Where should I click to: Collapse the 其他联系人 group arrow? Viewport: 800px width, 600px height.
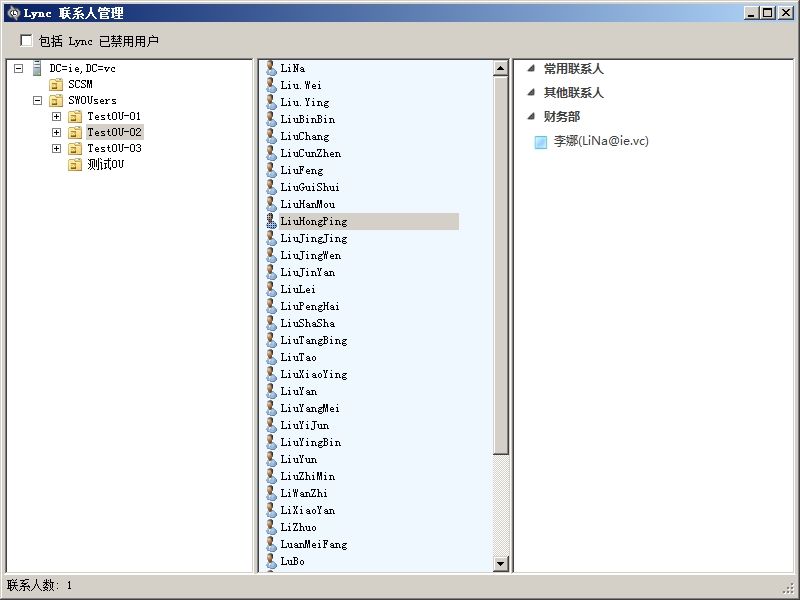coord(531,93)
